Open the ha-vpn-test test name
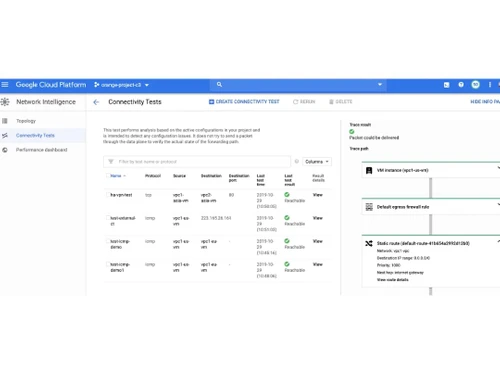This screenshot has width=500, height=375. 121,195
